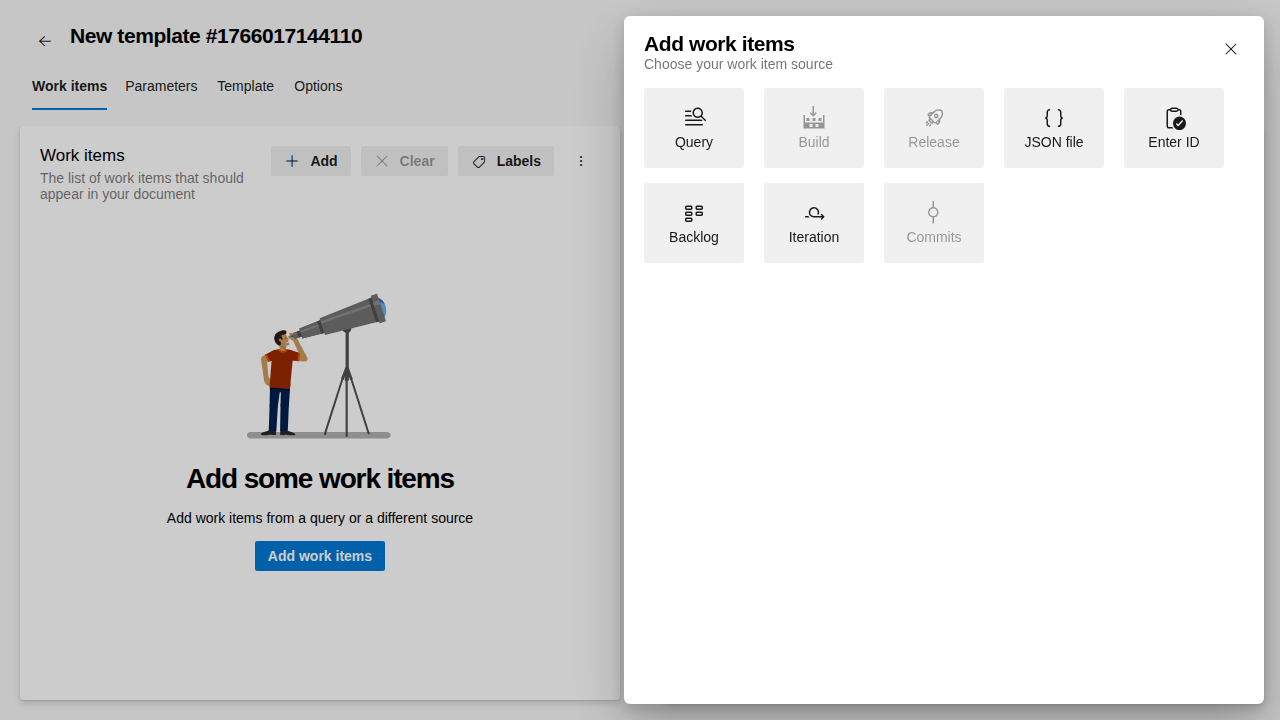Select the Iteration source icon
This screenshot has height=720, width=1280.
coord(813,212)
